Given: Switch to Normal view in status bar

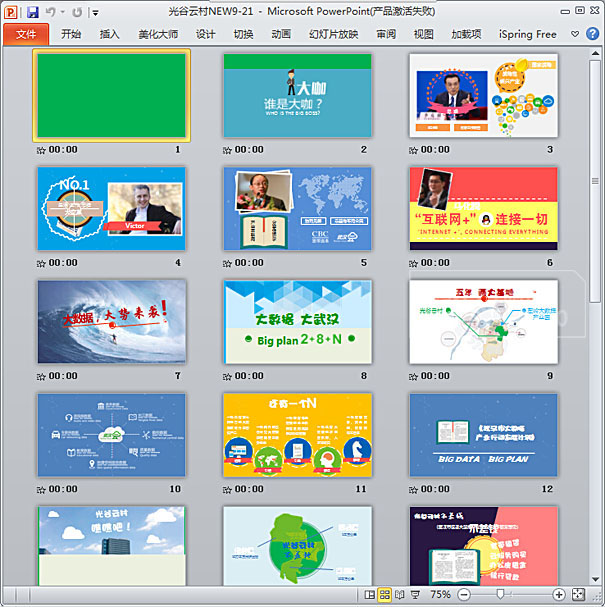Looking at the screenshot, I should point(370,594).
